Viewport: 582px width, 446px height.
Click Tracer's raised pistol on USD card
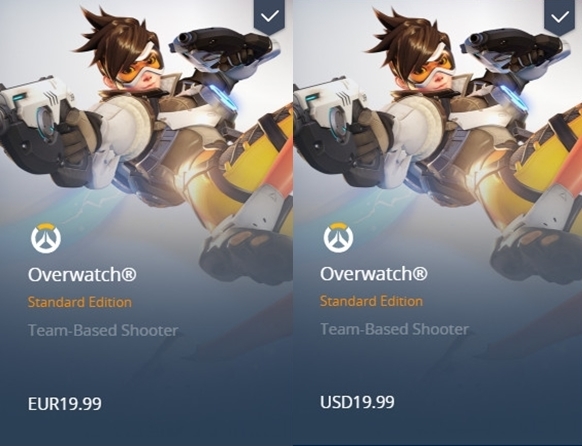point(514,48)
